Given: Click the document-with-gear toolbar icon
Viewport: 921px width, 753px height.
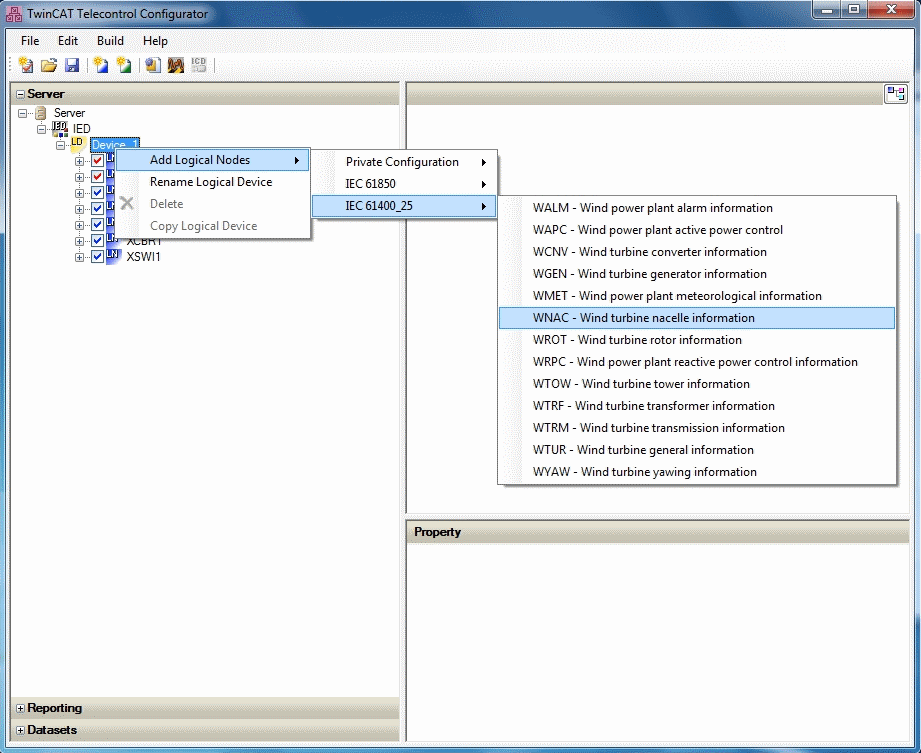Looking at the screenshot, I should (x=153, y=65).
